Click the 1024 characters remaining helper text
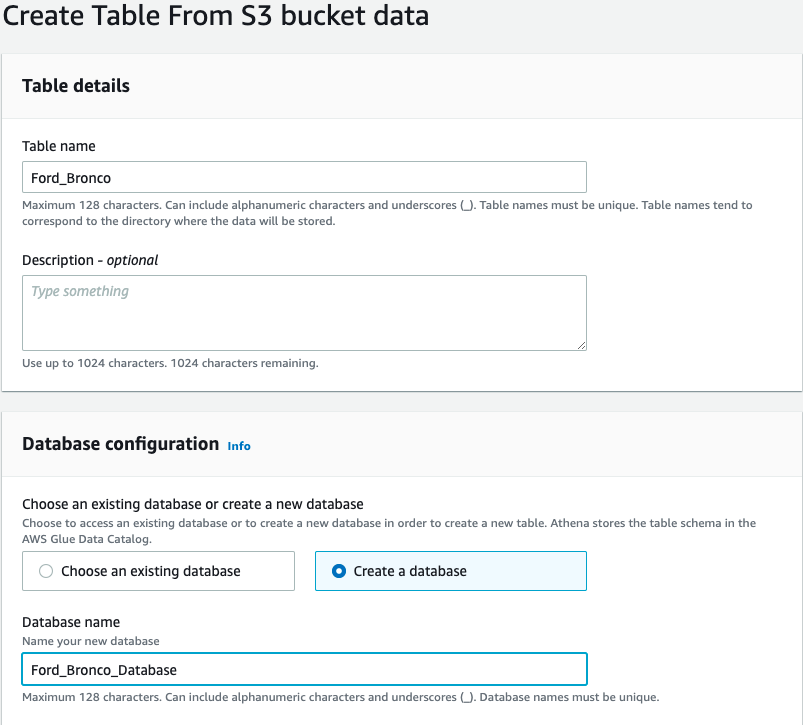Image resolution: width=803 pixels, height=725 pixels. (170, 363)
